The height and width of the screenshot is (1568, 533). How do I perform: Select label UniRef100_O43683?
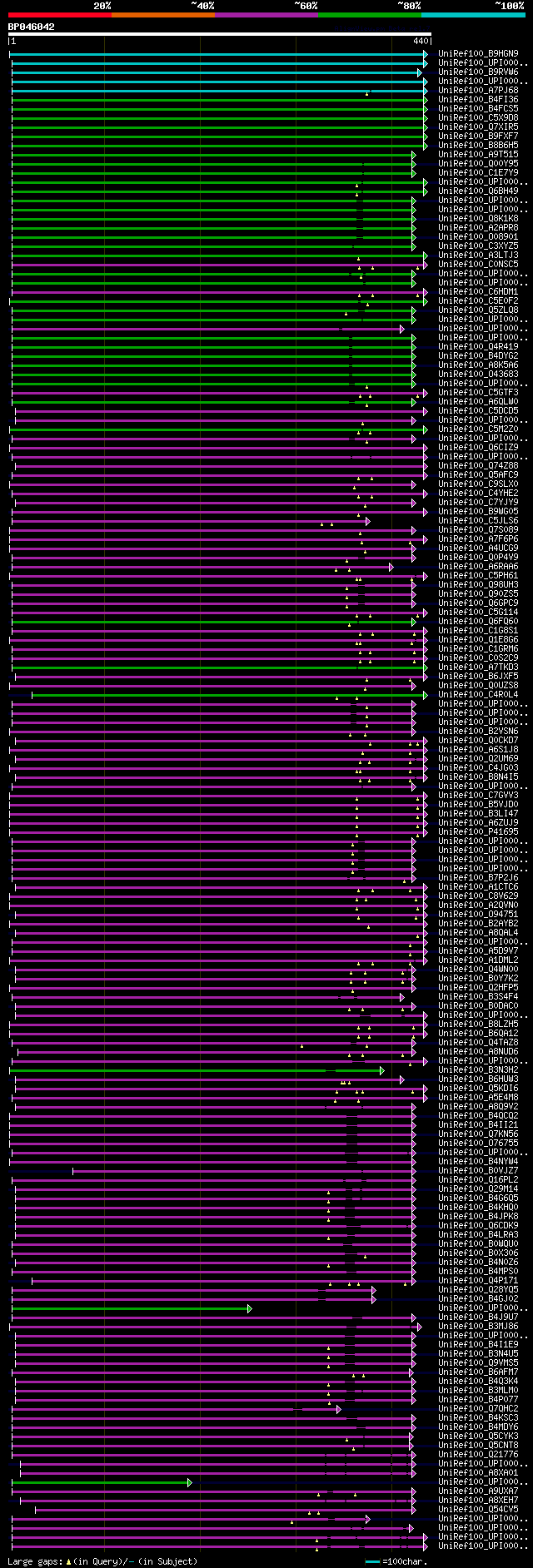point(479,375)
